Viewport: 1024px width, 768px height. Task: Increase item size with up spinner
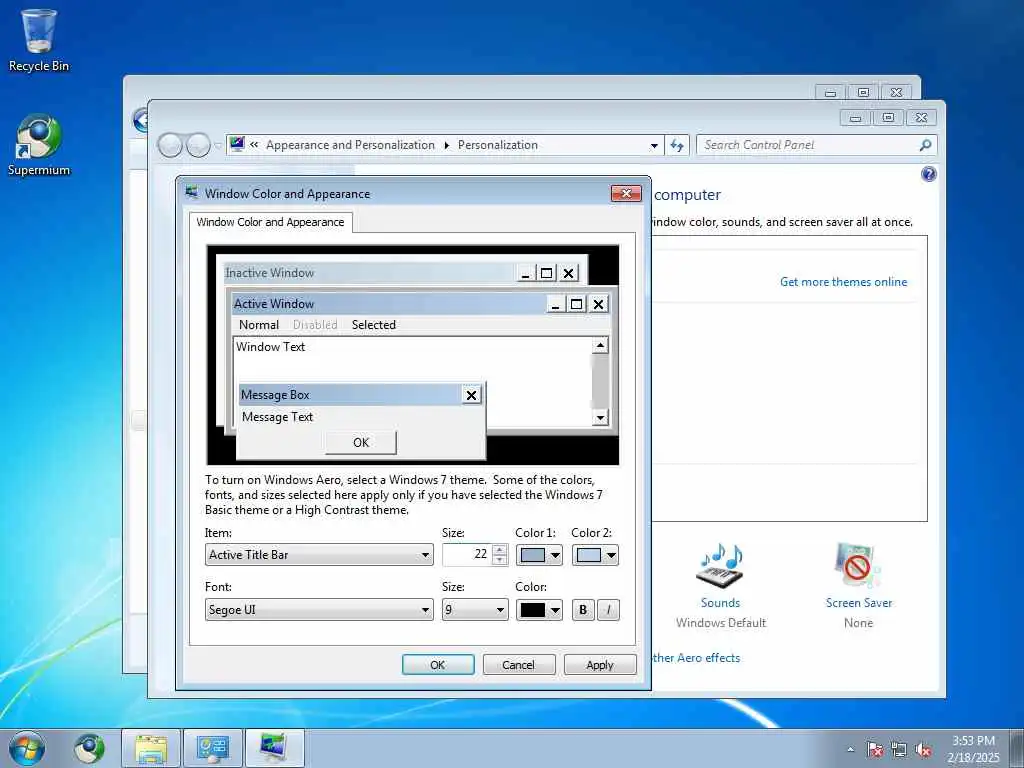[x=500, y=549]
